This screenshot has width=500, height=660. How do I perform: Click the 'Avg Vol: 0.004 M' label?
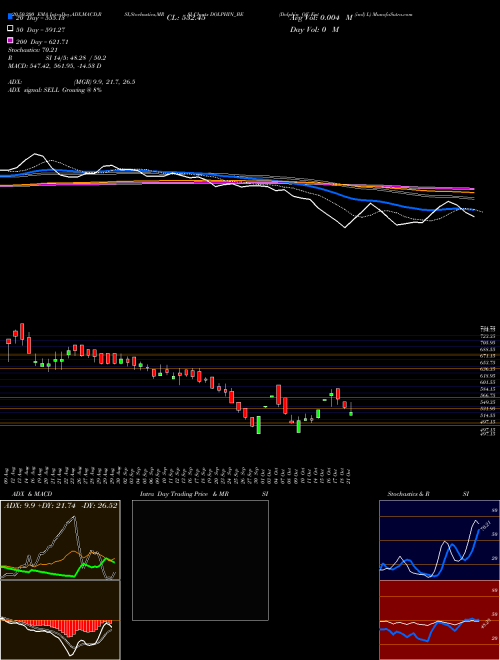click(x=321, y=18)
